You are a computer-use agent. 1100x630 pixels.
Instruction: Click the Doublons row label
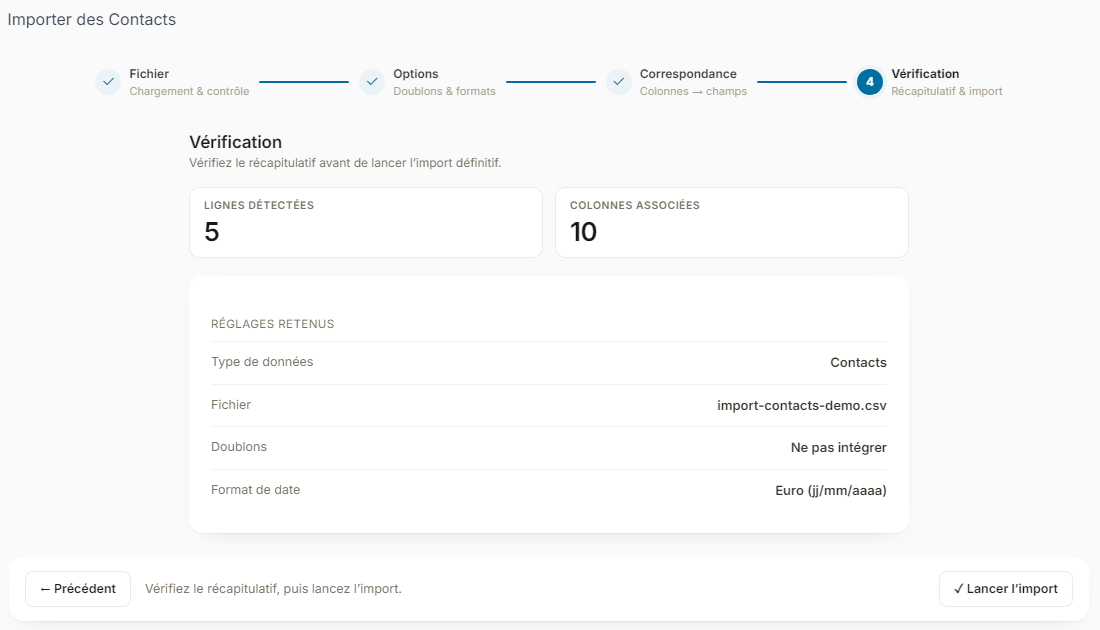coord(239,447)
